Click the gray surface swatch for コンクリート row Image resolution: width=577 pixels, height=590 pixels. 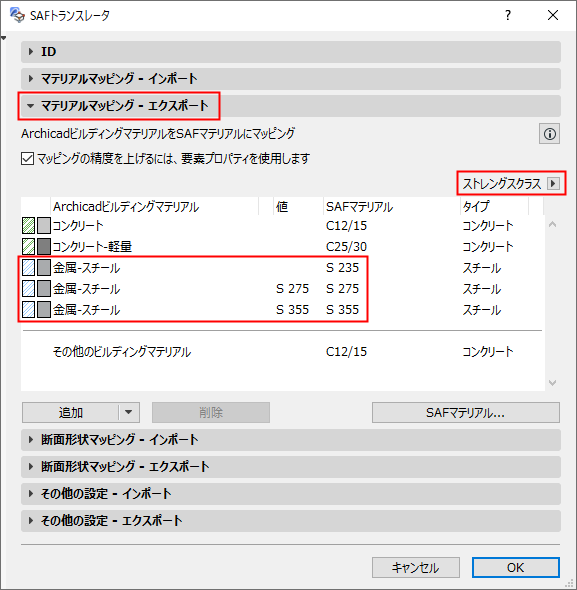tap(44, 226)
